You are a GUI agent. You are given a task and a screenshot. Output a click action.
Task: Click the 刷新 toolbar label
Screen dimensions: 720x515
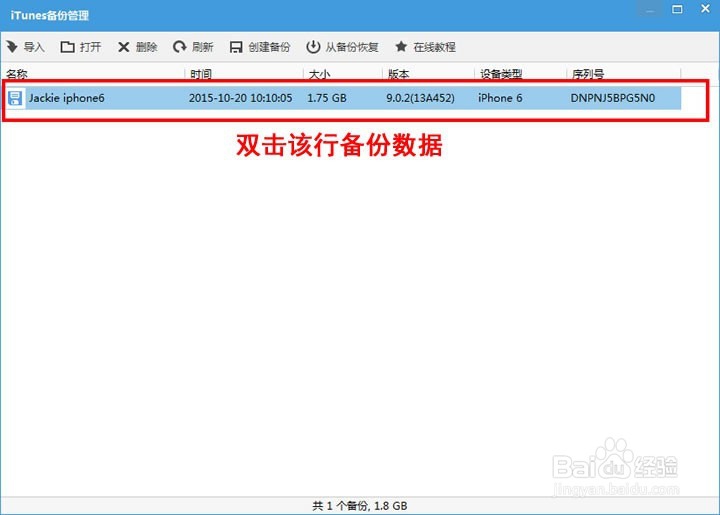point(202,47)
